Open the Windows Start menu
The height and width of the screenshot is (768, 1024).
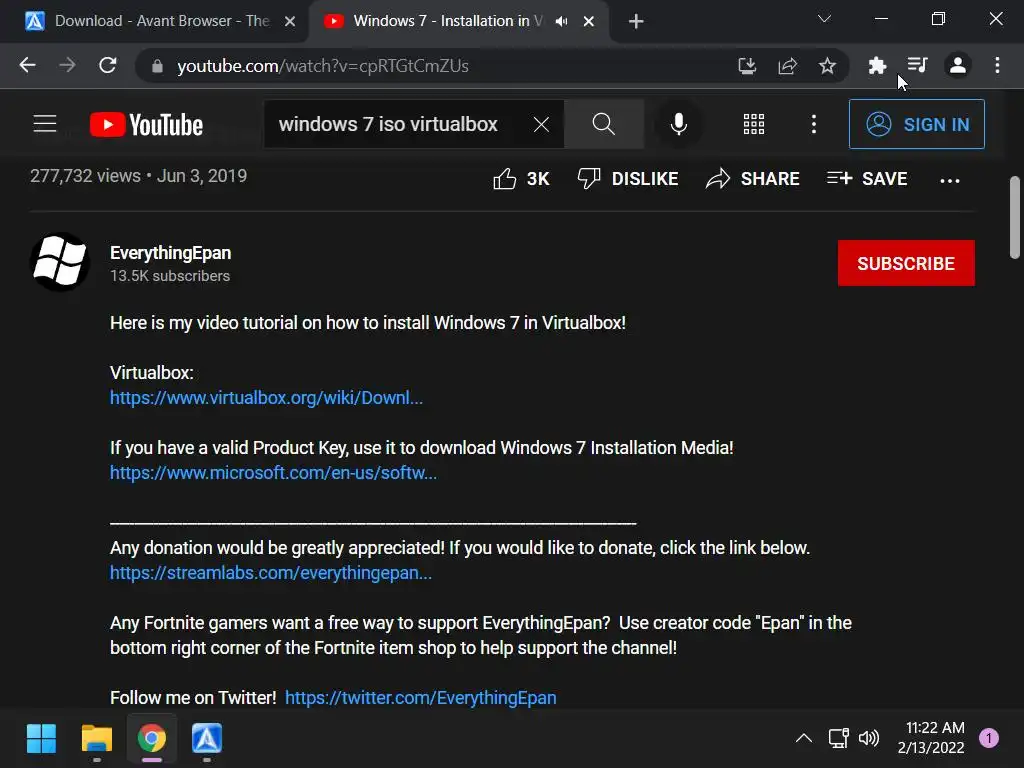pos(41,739)
